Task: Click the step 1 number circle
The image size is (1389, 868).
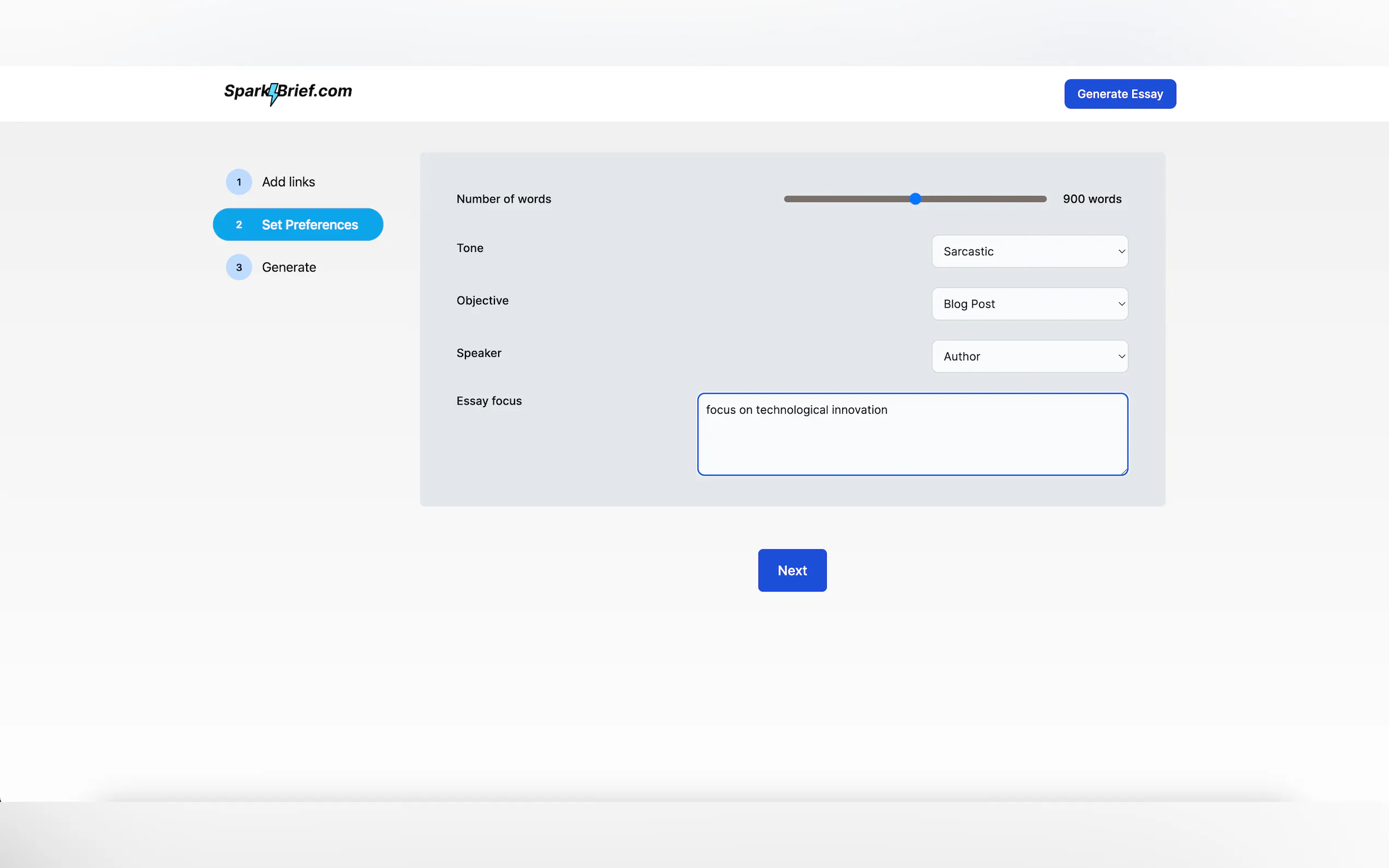Action: coord(239,182)
